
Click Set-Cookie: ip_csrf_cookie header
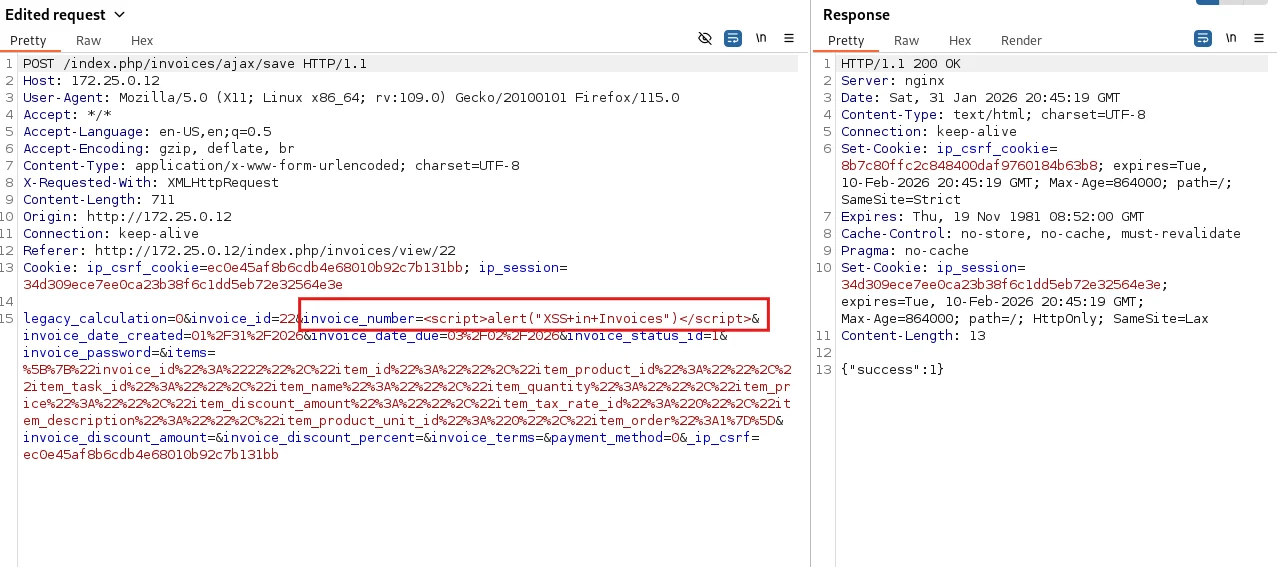click(1037, 174)
